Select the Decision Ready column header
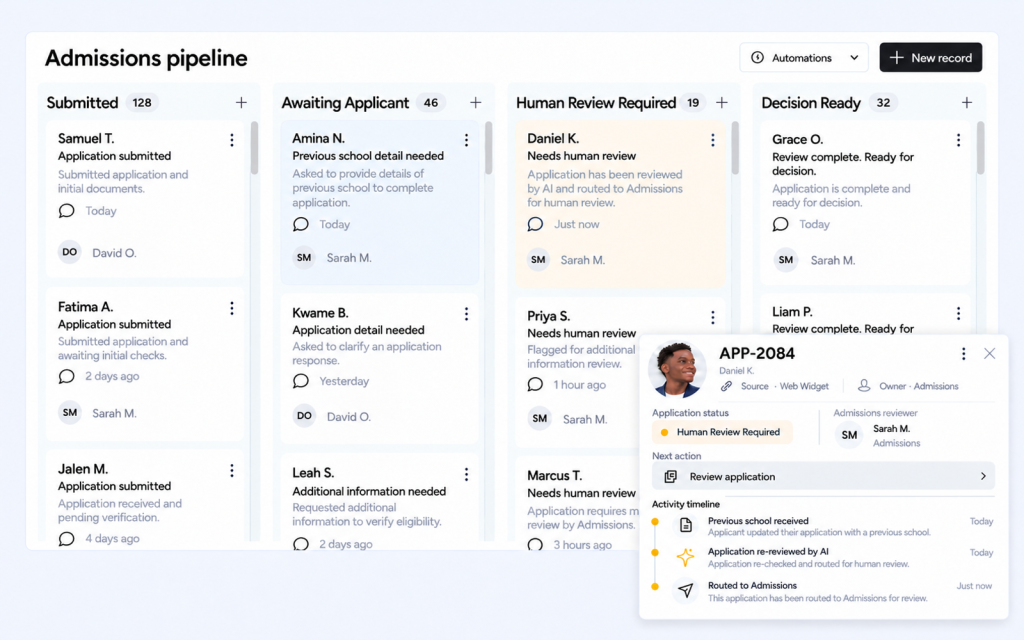Viewport: 1024px width, 640px height. [x=811, y=103]
